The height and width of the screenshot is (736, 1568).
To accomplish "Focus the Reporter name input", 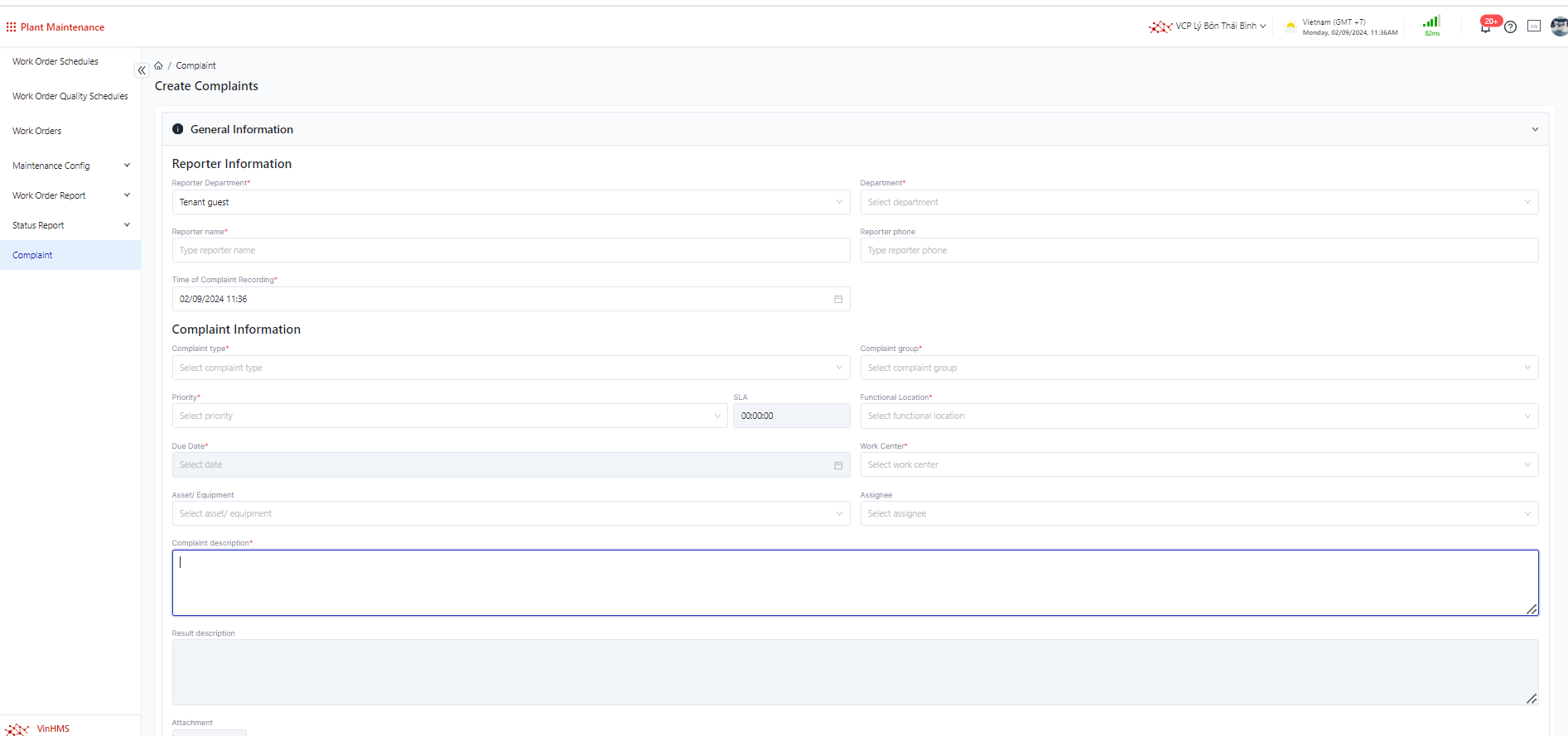I will 511,250.
